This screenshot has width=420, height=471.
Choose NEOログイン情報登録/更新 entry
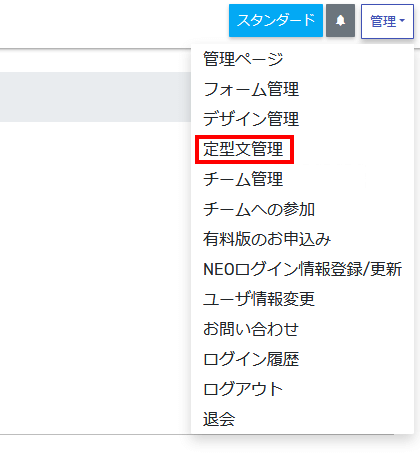[x=302, y=269]
